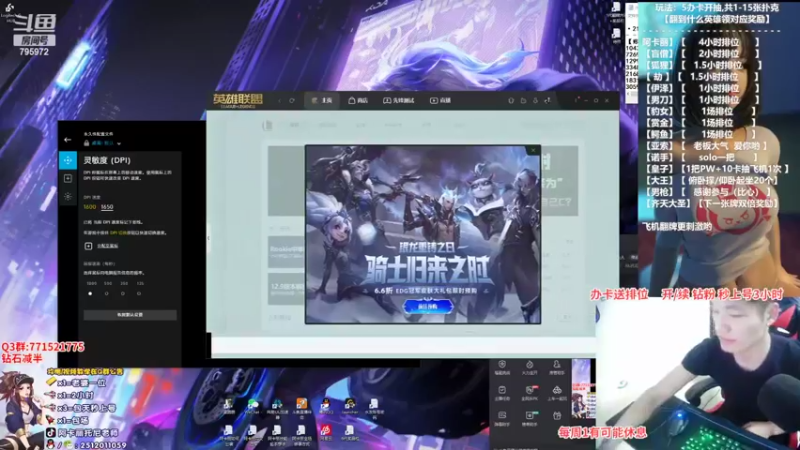Open the WeChat desktop shortcut

(253, 406)
